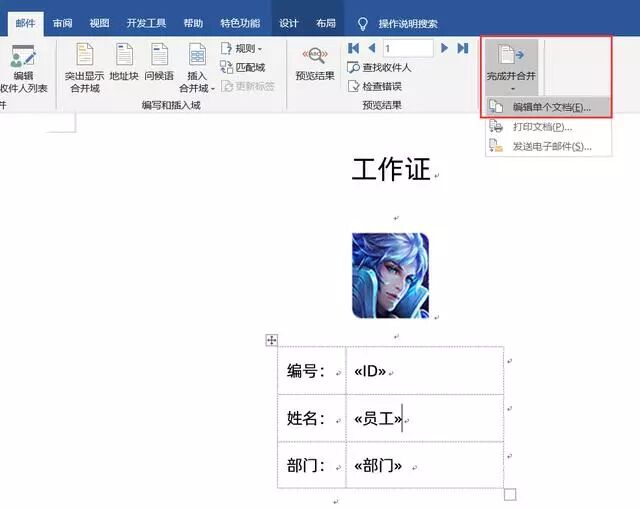Image resolution: width=640 pixels, height=508 pixels.
Task: Click the table move handle
Action: pos(271,340)
